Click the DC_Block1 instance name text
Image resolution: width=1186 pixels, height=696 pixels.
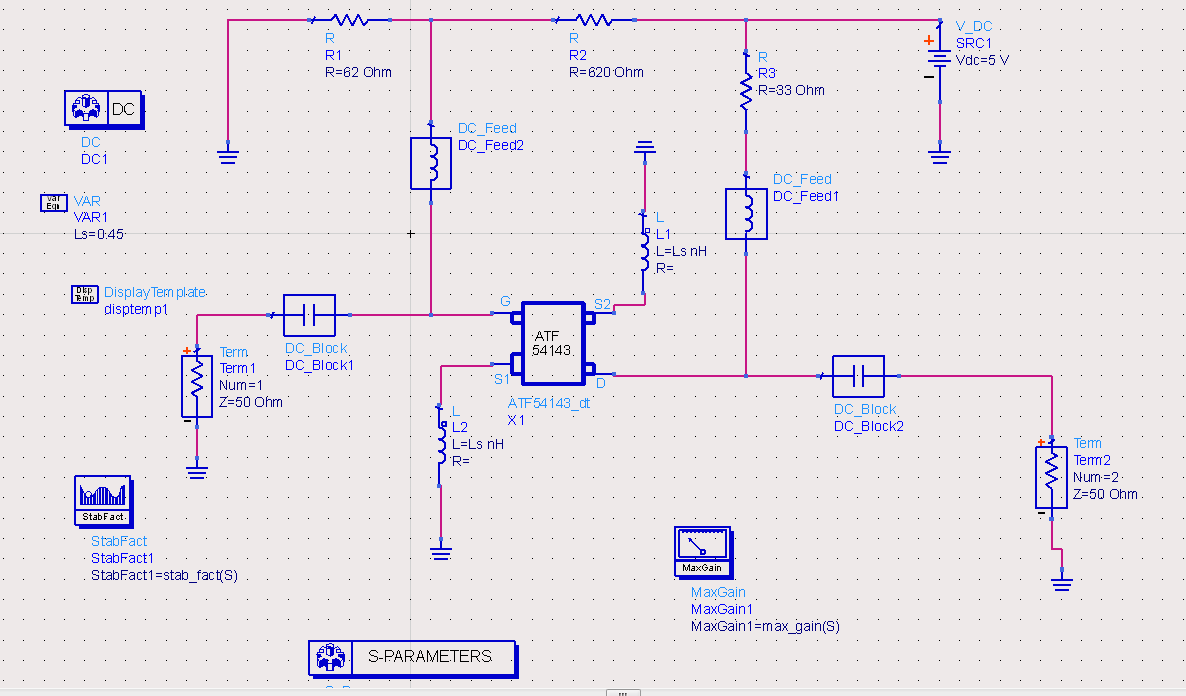(x=319, y=365)
